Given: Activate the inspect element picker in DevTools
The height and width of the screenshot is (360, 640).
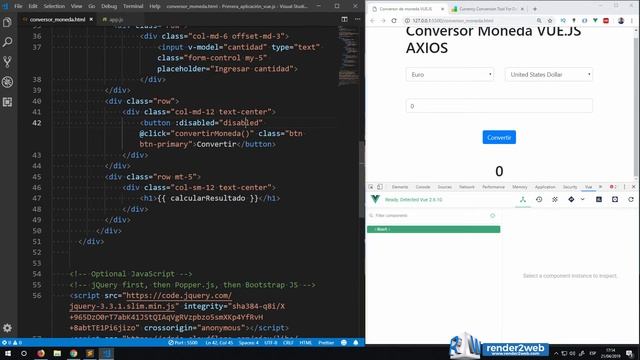Looking at the screenshot, I should [371, 187].
